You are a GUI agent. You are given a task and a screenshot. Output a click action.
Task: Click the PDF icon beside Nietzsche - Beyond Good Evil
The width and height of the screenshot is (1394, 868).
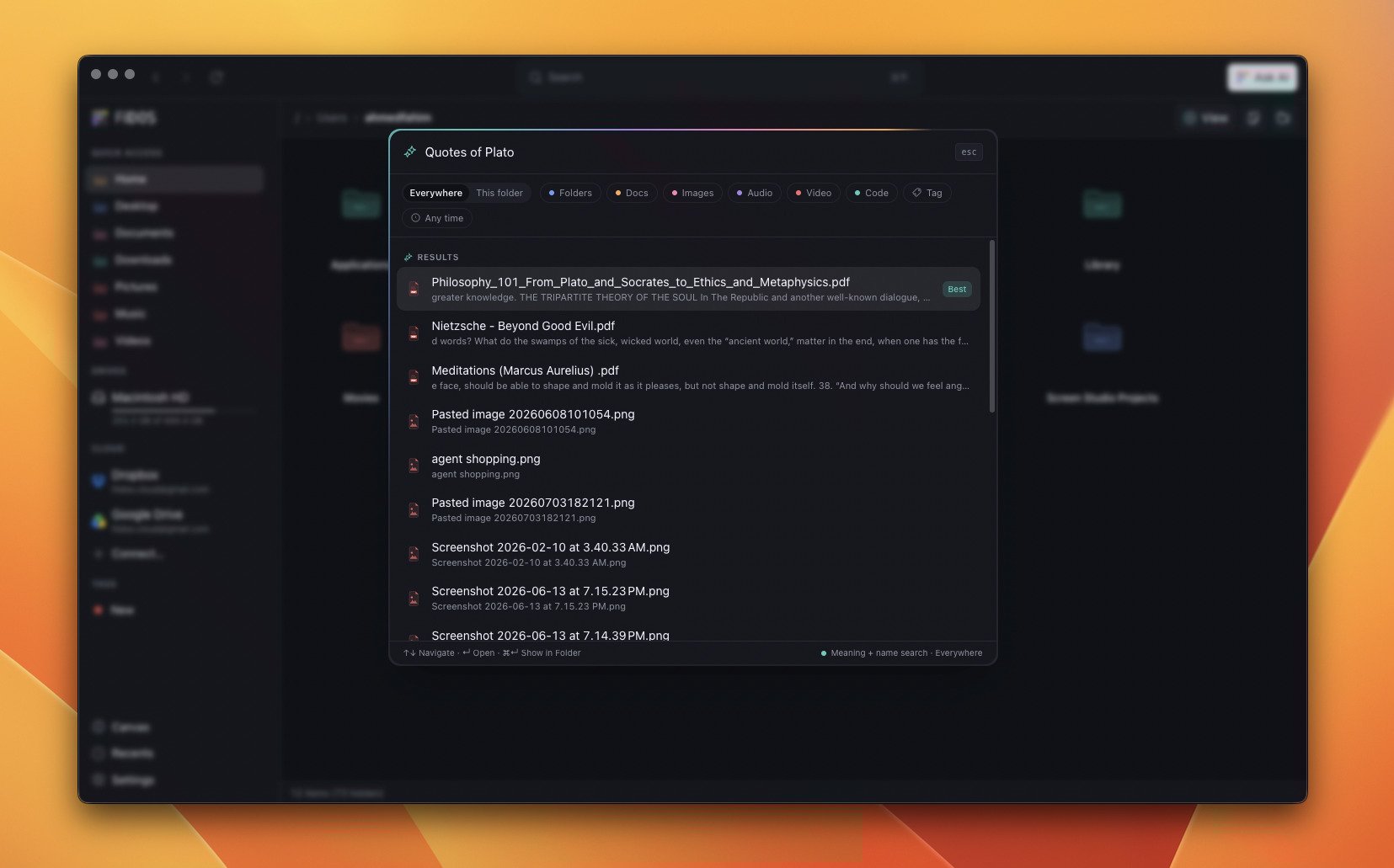tap(414, 333)
